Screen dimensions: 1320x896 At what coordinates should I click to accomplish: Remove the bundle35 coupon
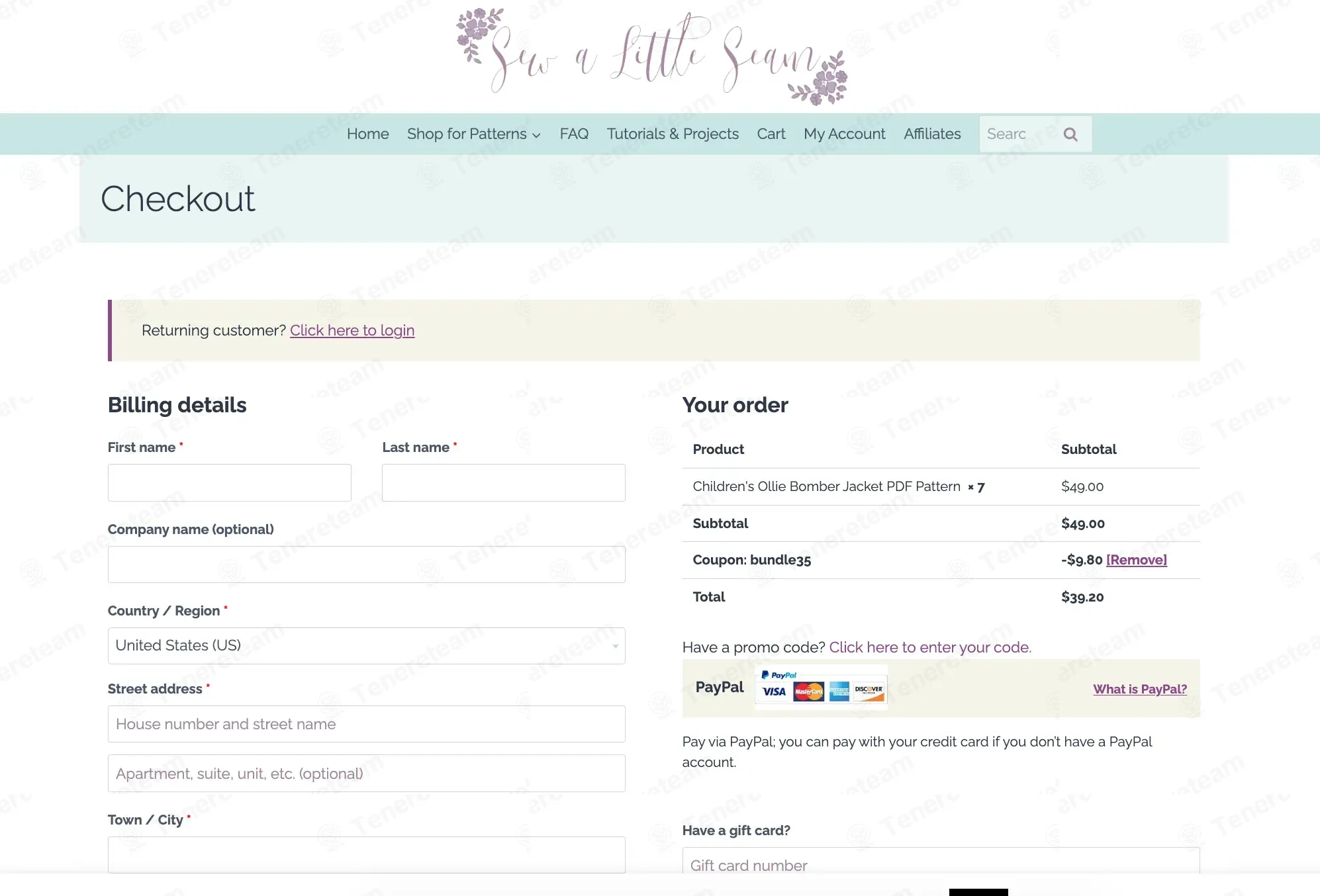[x=1137, y=560]
